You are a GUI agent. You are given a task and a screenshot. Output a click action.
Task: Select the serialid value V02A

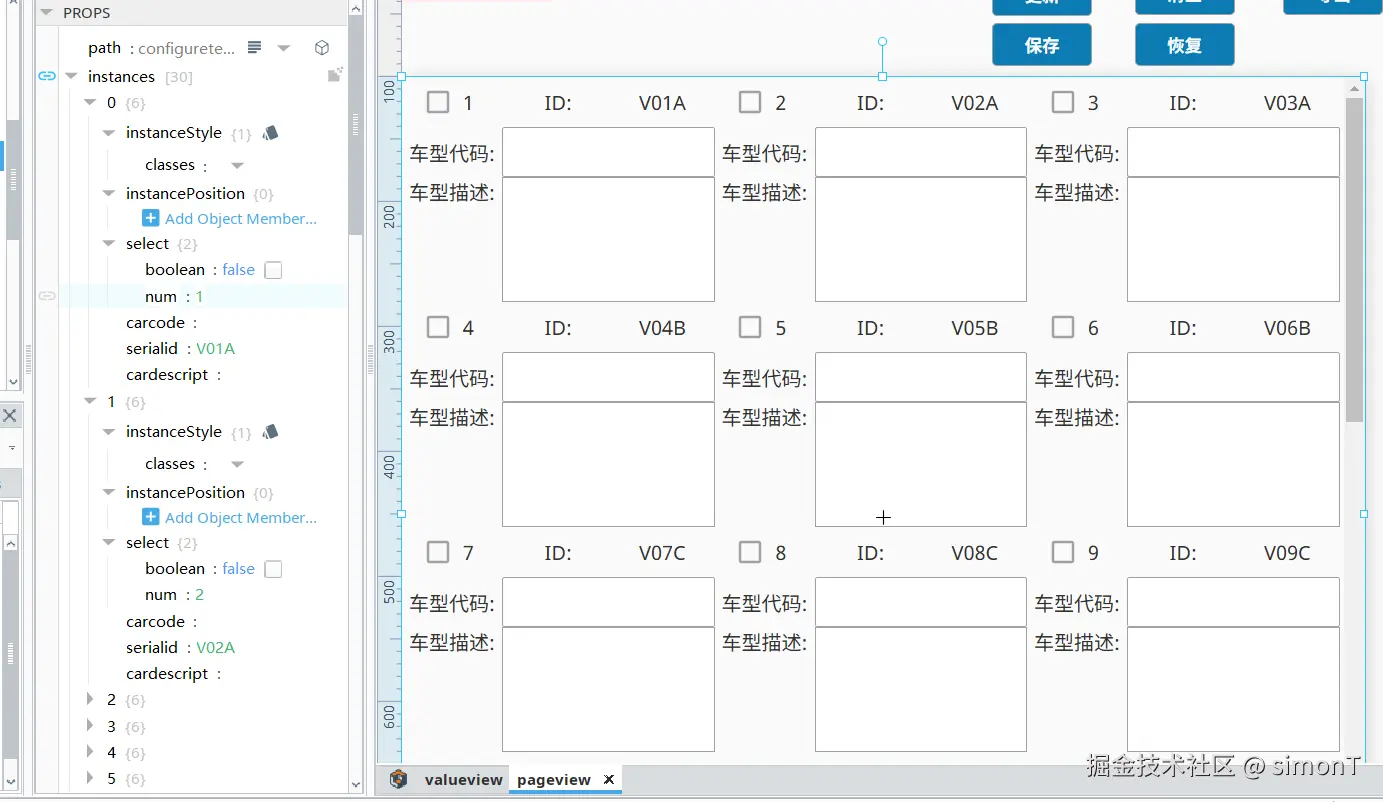[x=216, y=648]
